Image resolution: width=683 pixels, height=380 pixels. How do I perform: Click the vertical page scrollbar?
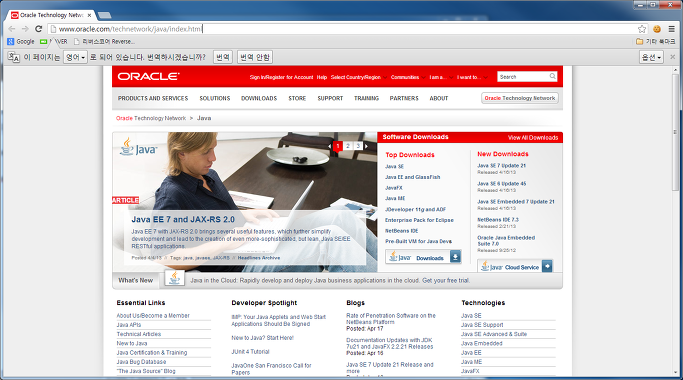coord(676,131)
